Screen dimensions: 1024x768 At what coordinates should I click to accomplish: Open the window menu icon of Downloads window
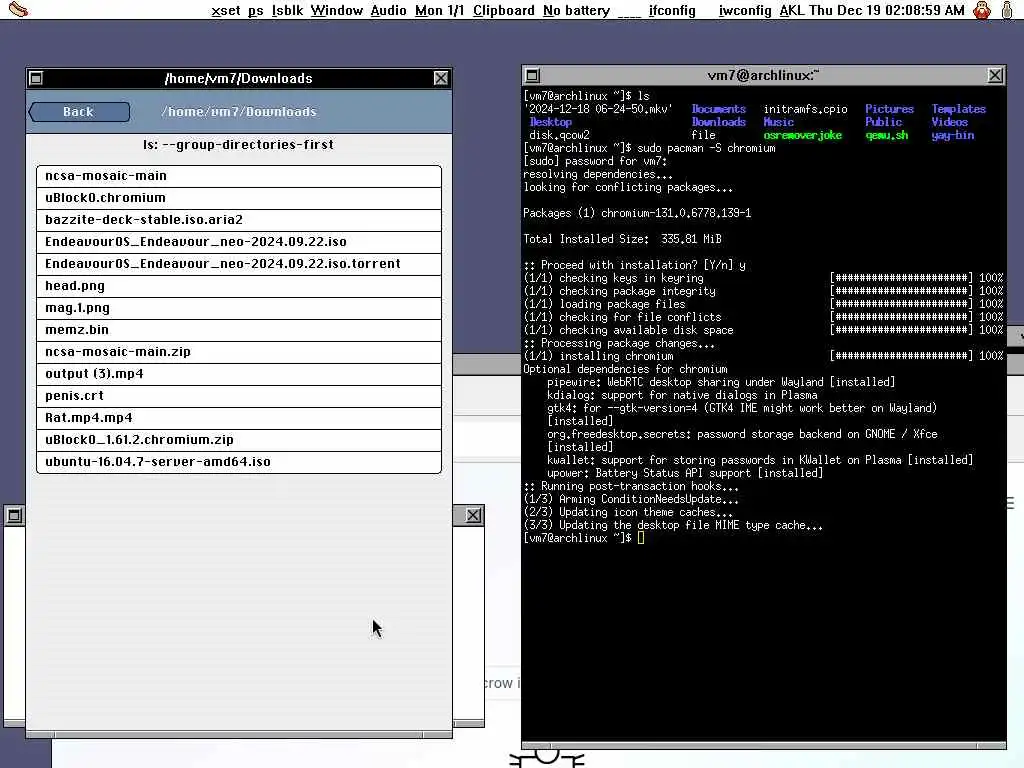[36, 78]
